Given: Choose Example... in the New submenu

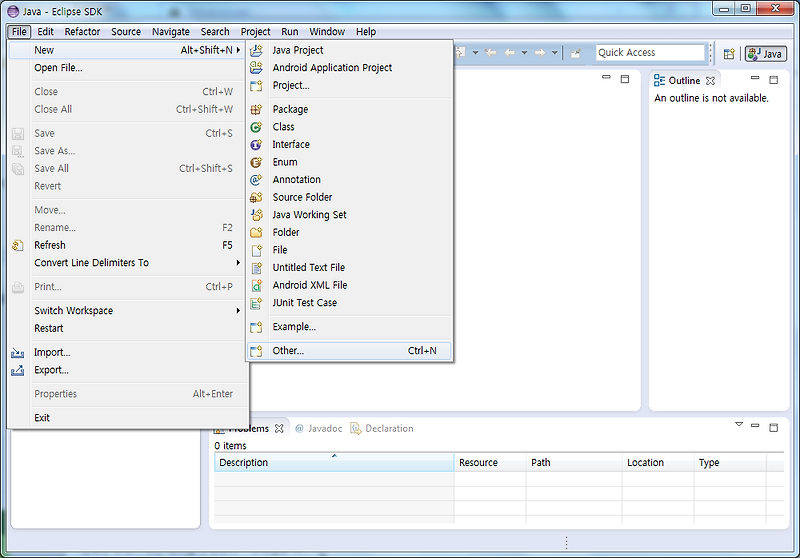Looking at the screenshot, I should pos(349,327).
